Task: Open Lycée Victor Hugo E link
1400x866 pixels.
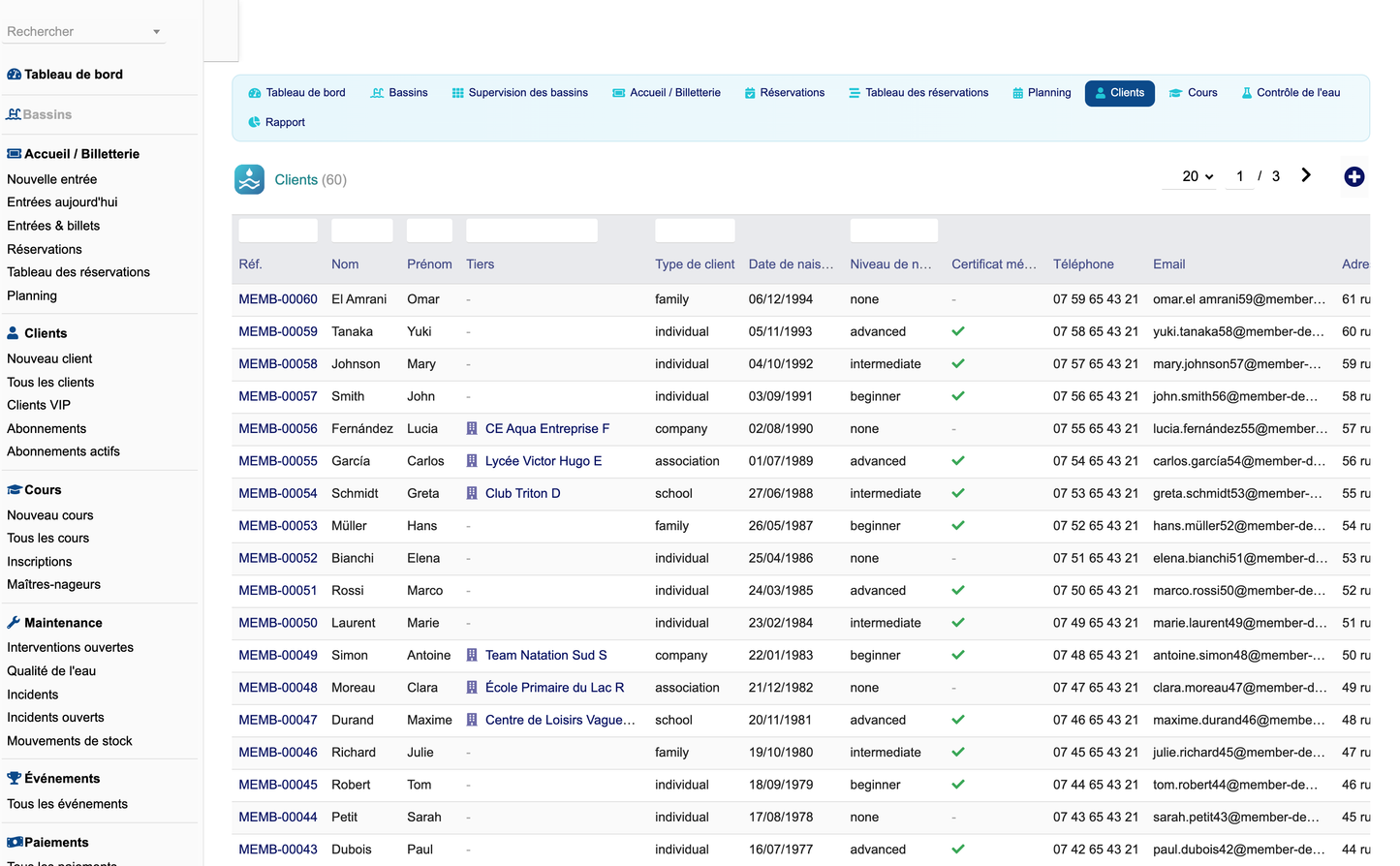Action: [x=544, y=461]
